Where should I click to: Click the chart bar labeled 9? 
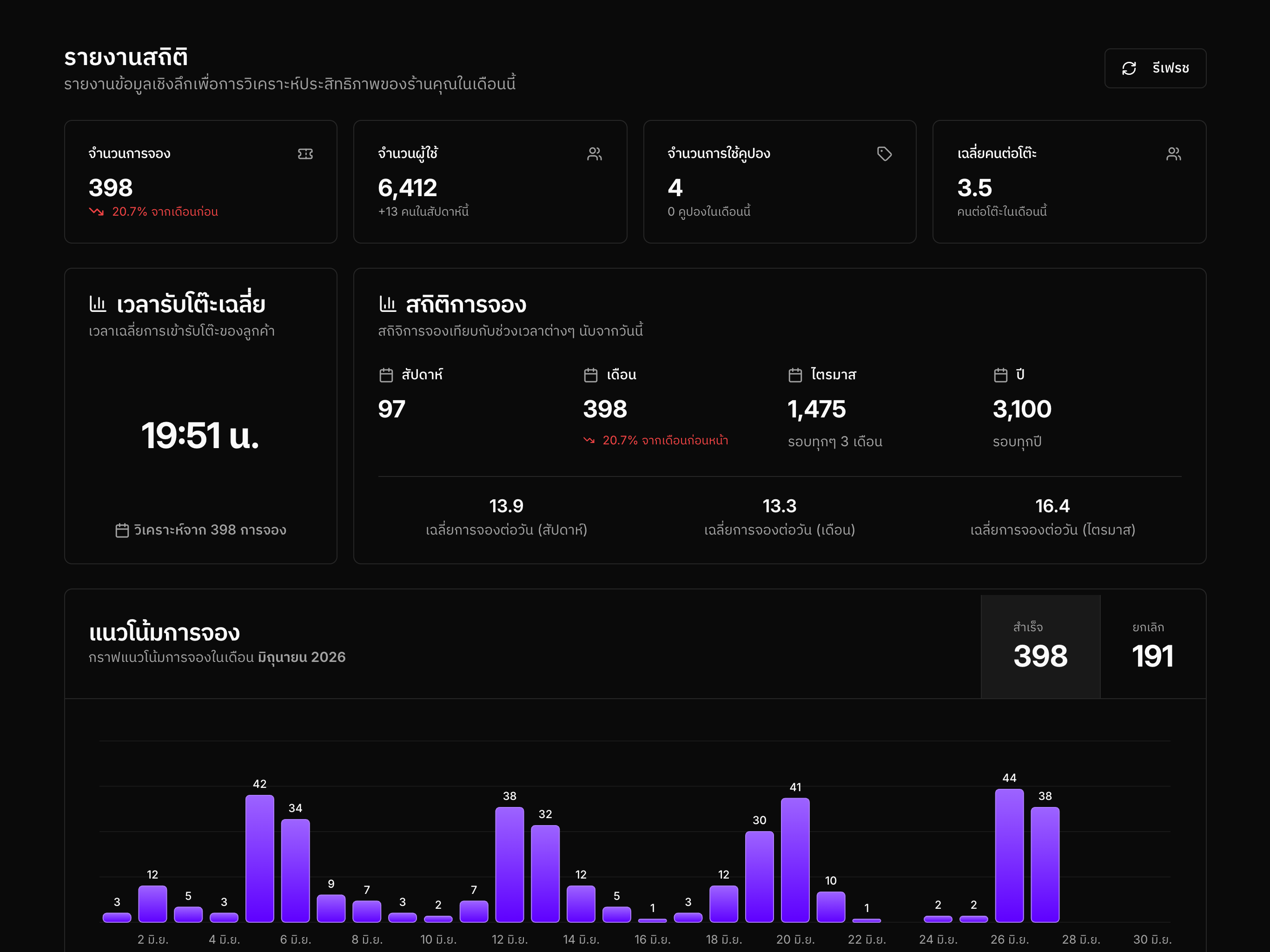331,908
